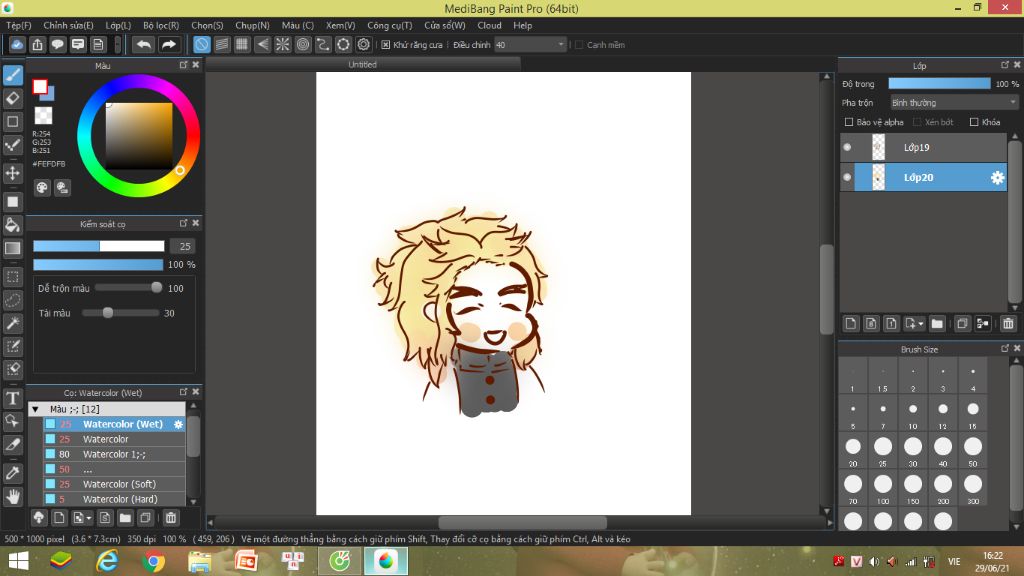Viewport: 1024px width, 576px height.
Task: Adjust the brush size slider
Action: [99, 246]
